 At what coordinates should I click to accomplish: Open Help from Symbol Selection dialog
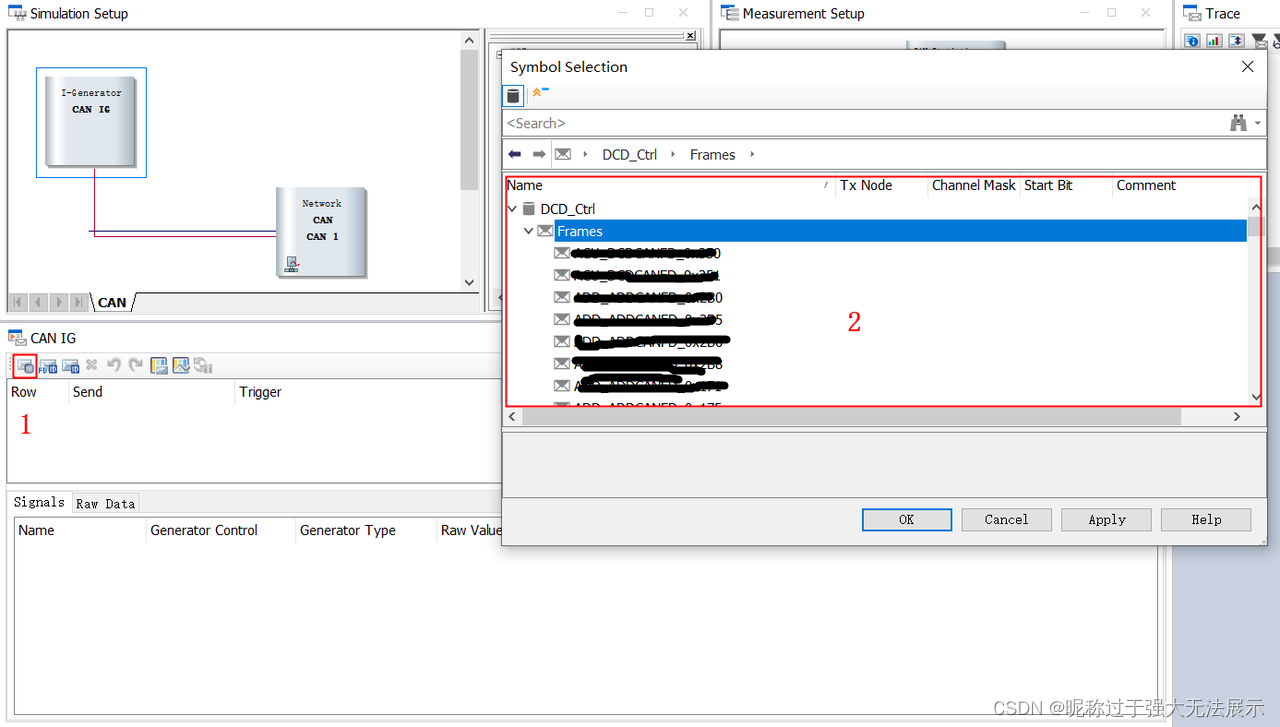point(1206,519)
